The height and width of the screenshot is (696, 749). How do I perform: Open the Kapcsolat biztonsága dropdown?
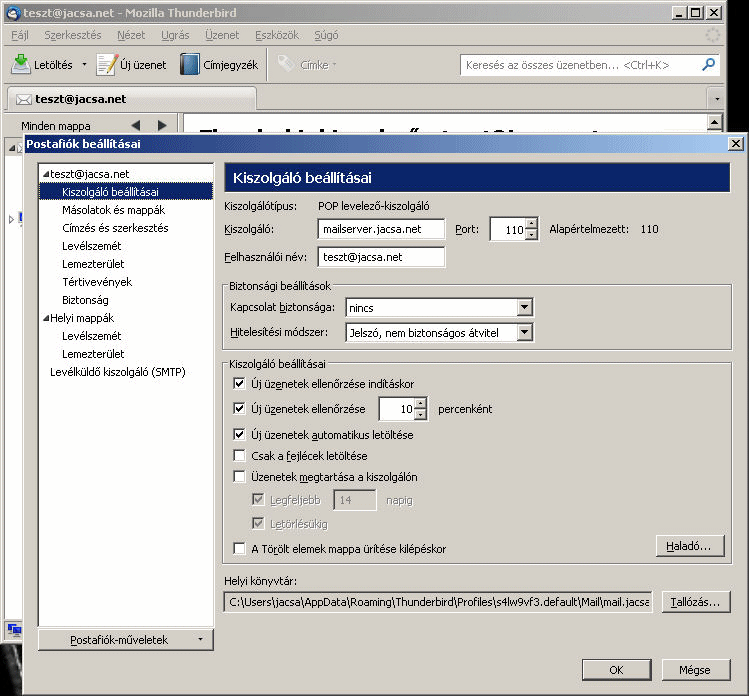coord(439,308)
